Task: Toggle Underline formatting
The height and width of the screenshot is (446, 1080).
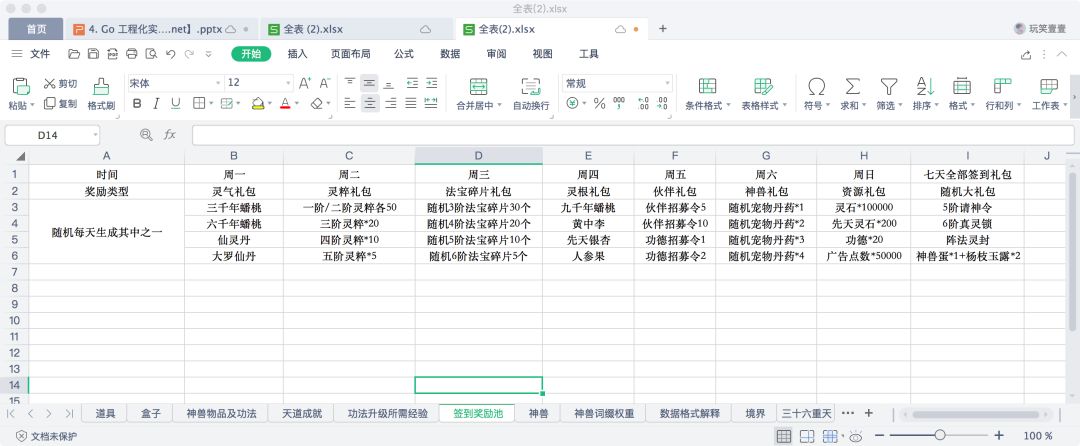Action: [x=176, y=104]
